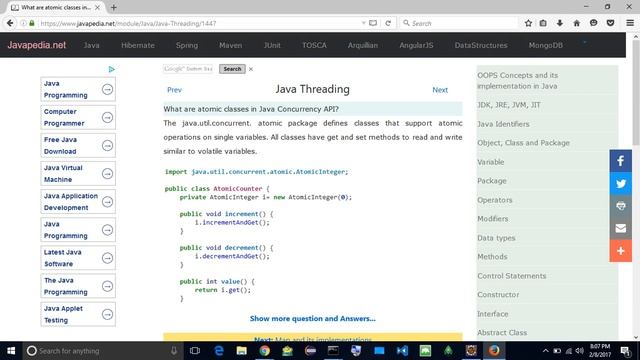Image resolution: width=640 pixels, height=360 pixels.
Task: Share the page on Twitter
Action: click(x=620, y=183)
